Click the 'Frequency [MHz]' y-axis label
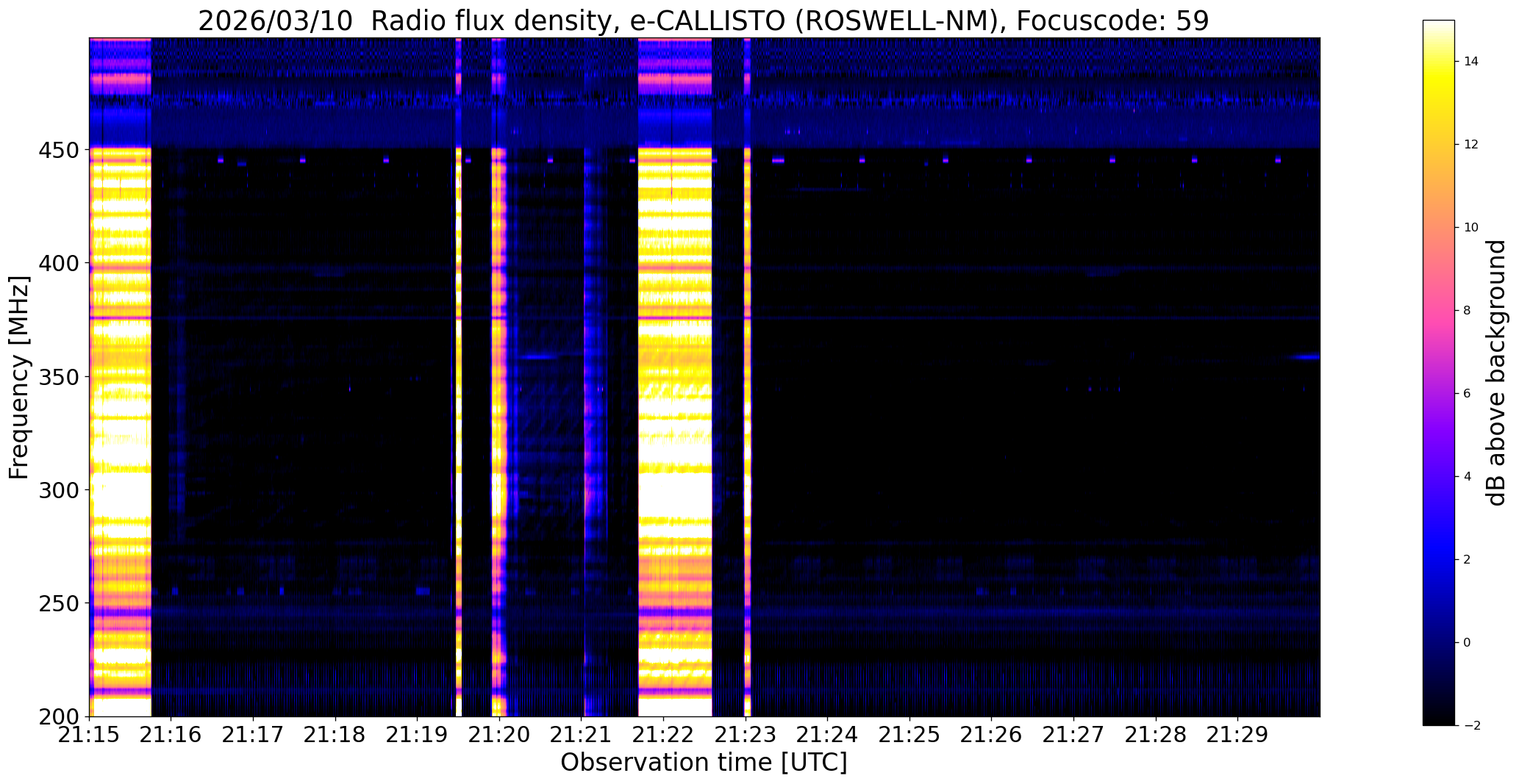This screenshot has width=1519, height=784. pyautogui.click(x=19, y=378)
